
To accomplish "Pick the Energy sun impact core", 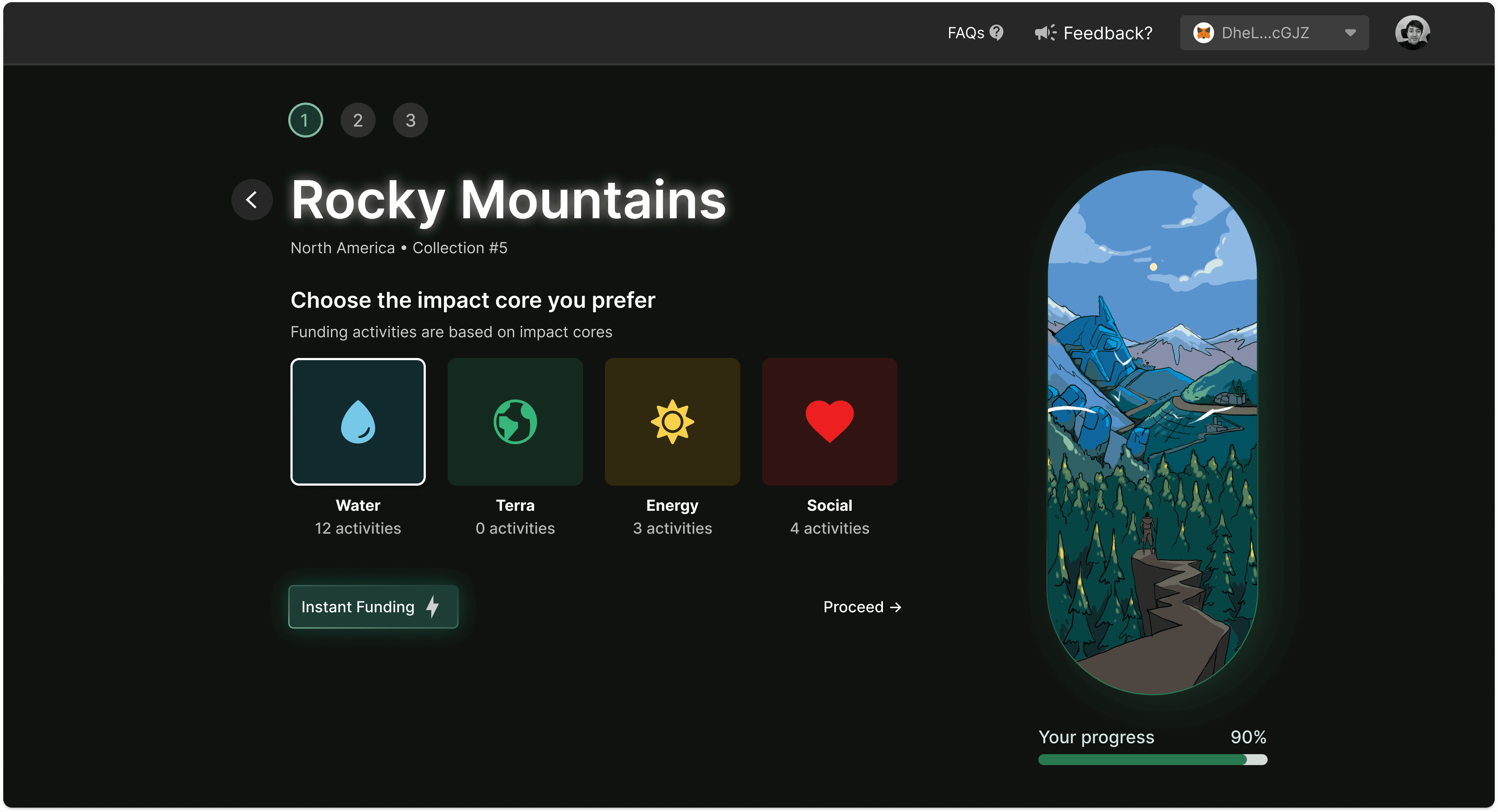I will pos(672,421).
